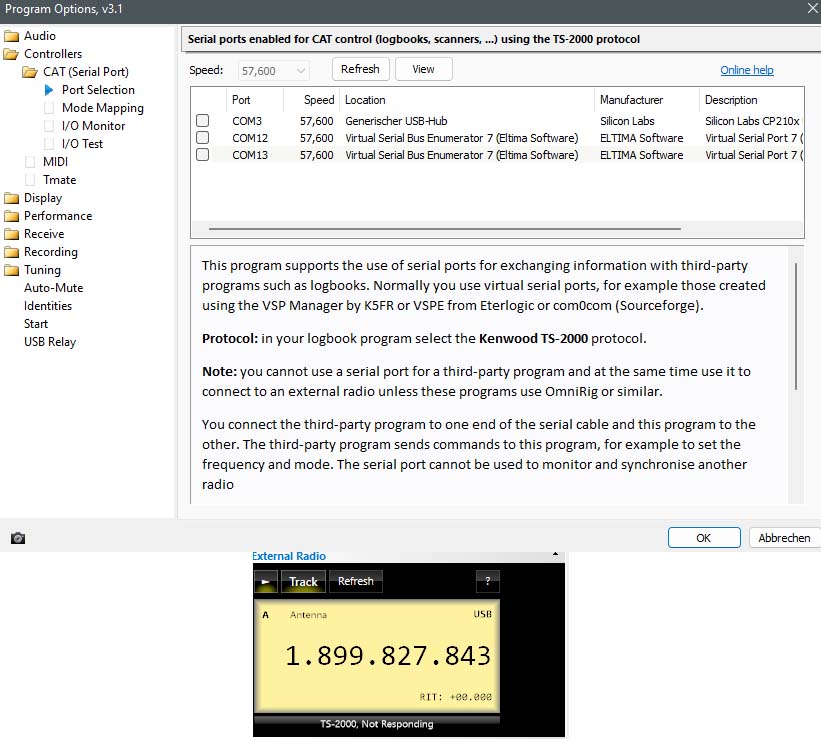Click the Display folder icon
Image resolution: width=821 pixels, height=739 pixels.
tap(11, 198)
